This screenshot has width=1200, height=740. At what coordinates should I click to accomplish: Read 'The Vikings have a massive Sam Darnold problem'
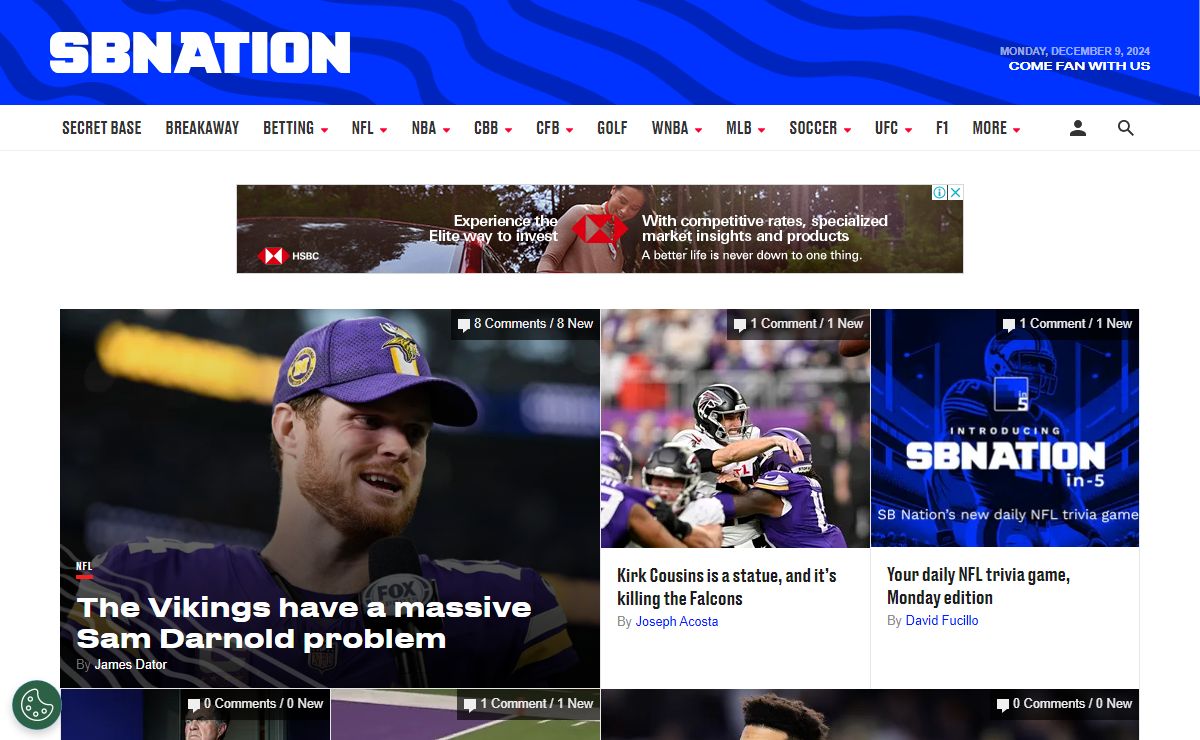click(x=304, y=623)
